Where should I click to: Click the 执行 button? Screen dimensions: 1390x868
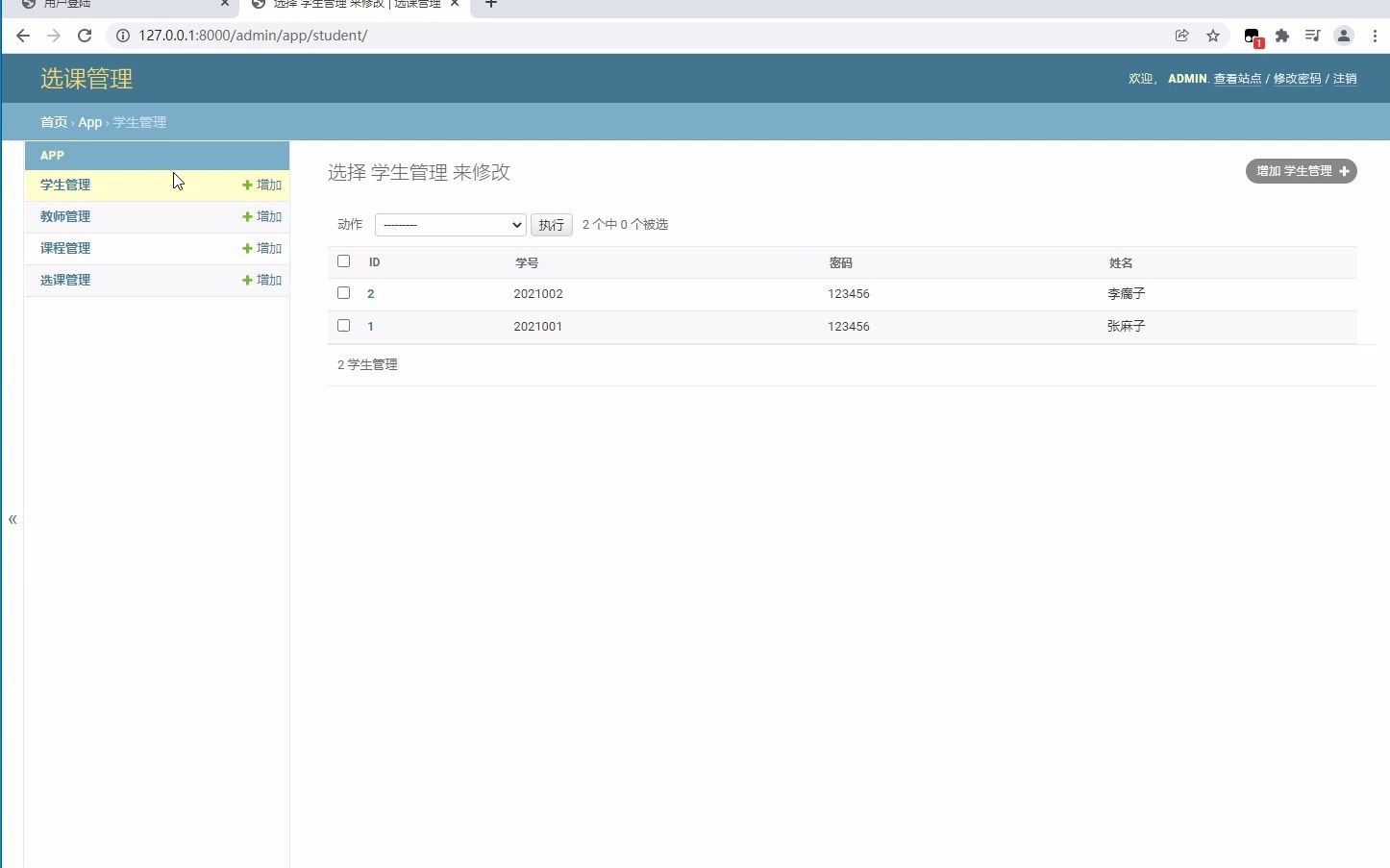click(x=552, y=225)
